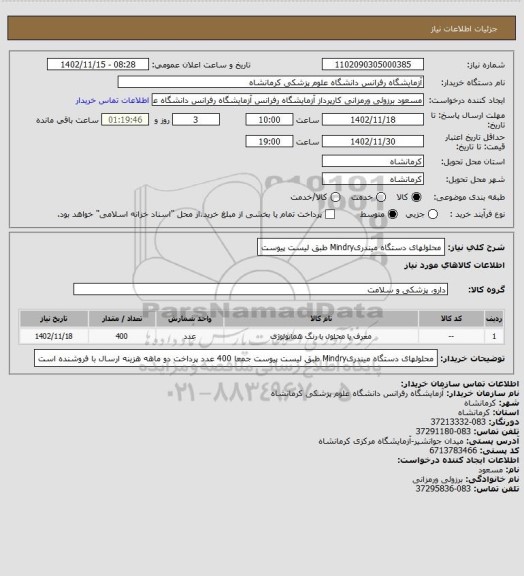
Task: Select the item name cell معرف یا محلول
Action: [x=321, y=336]
